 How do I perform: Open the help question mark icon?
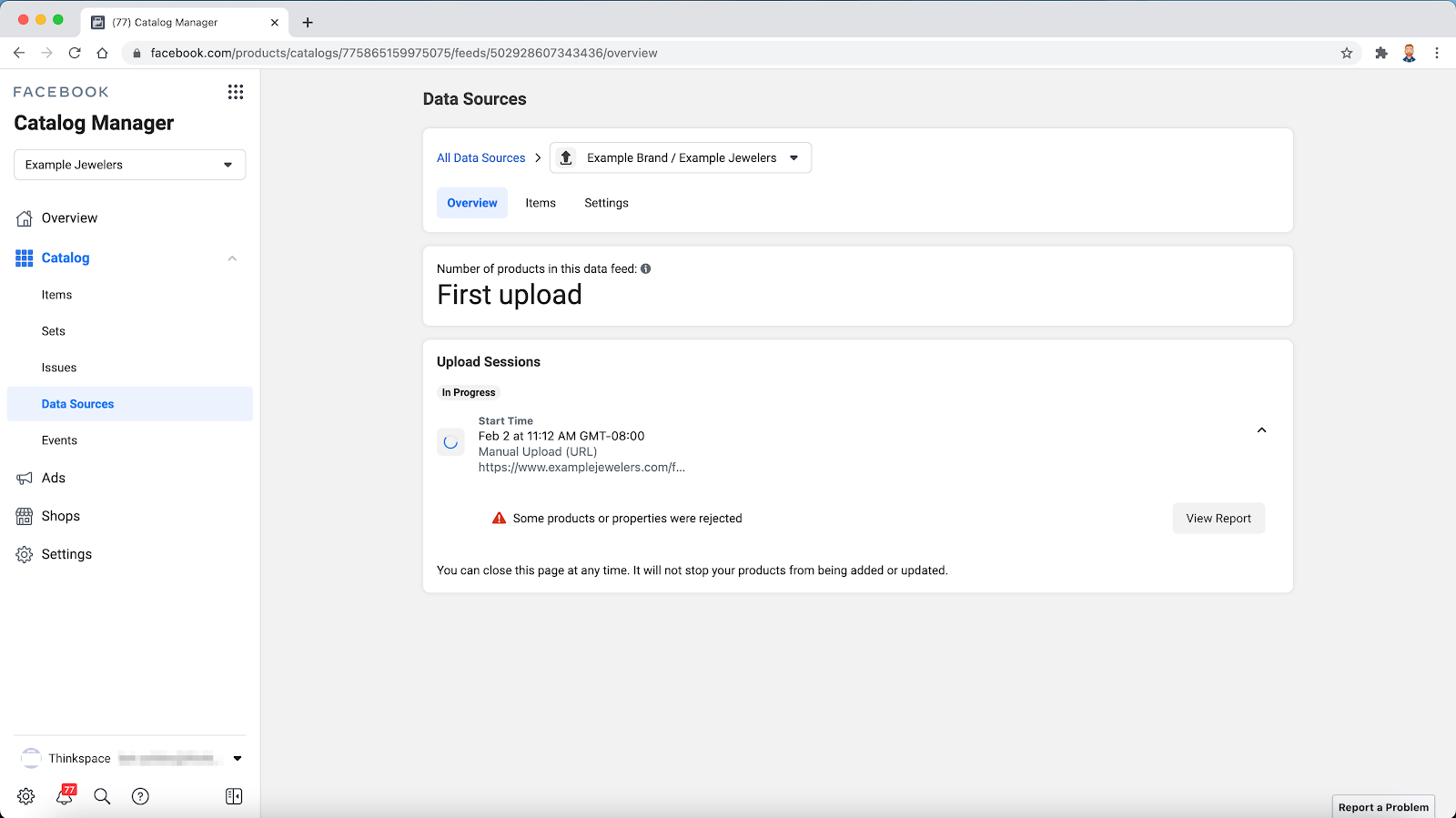140,796
